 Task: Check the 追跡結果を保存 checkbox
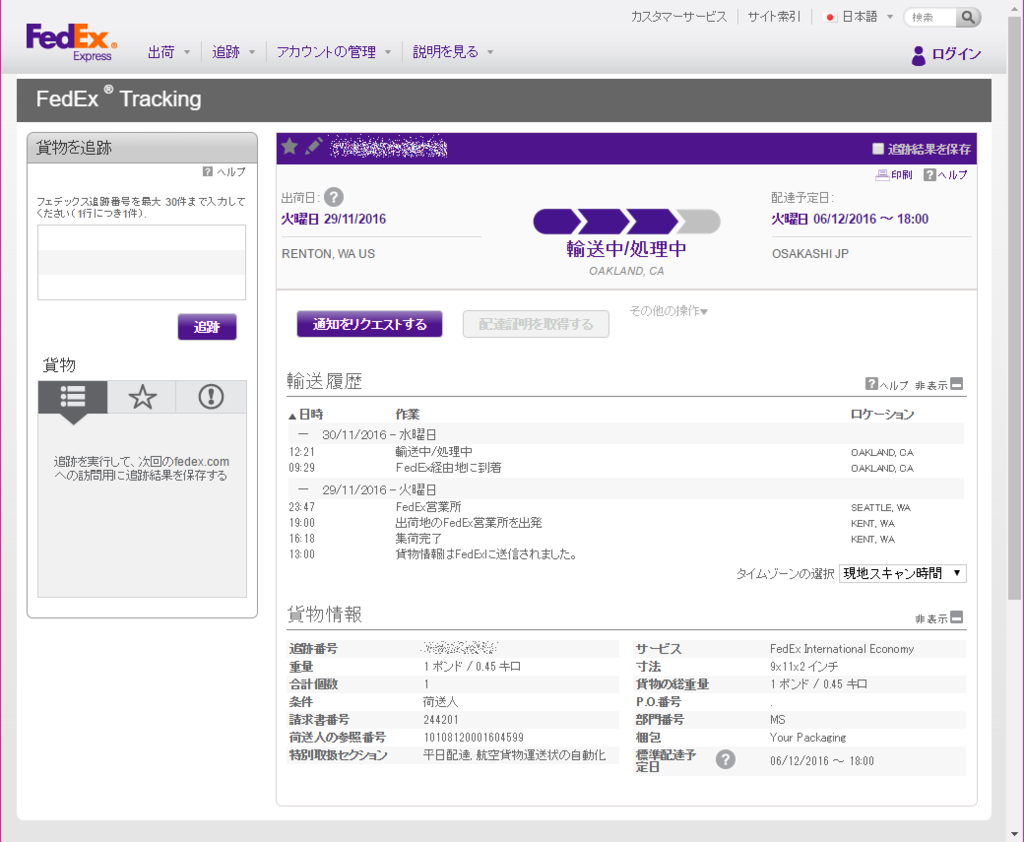point(878,149)
